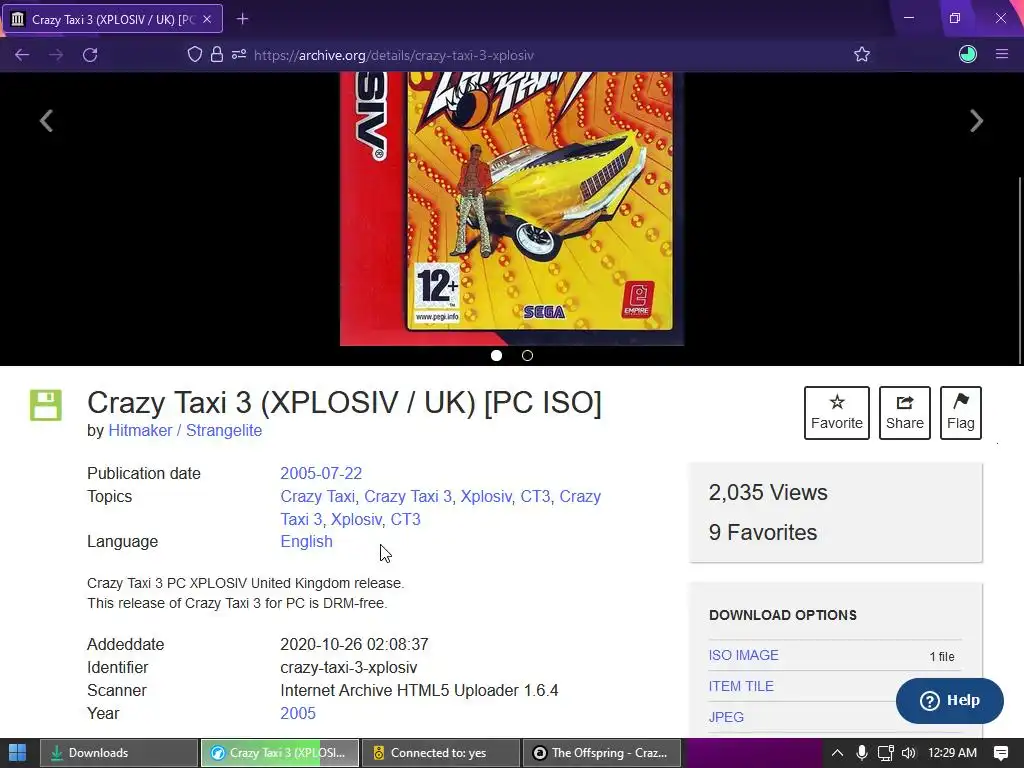Open the Hitmaker / Strangelite creator link
Screen dimensions: 1024x768
185,430
